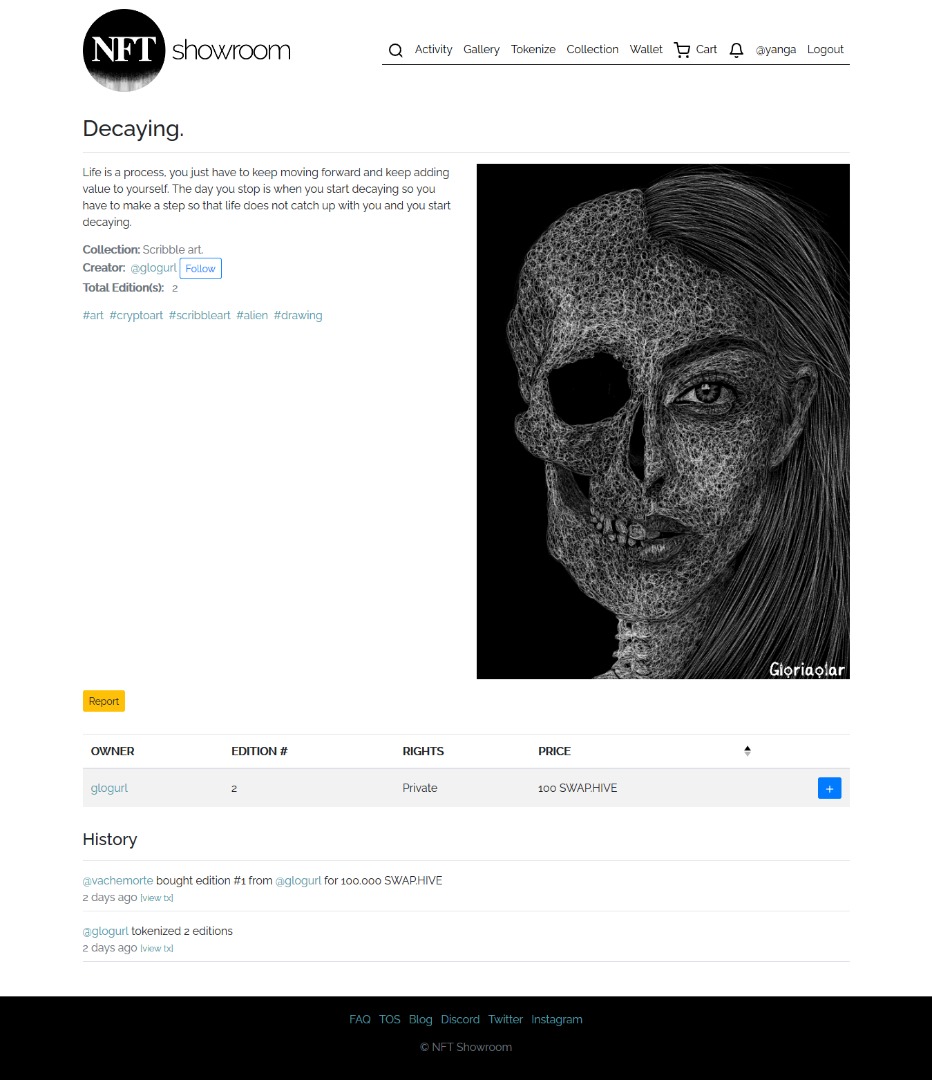Open the #cryptoart tag link

tap(136, 315)
